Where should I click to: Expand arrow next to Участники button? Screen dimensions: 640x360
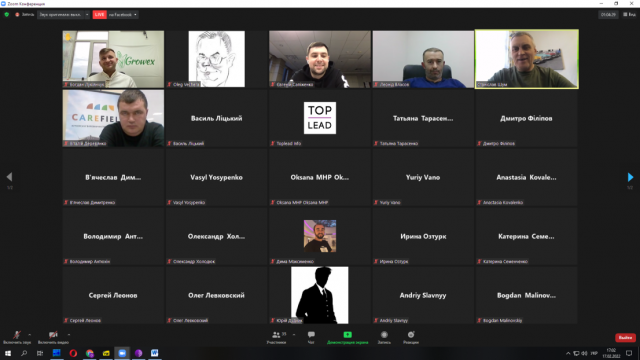(x=294, y=335)
